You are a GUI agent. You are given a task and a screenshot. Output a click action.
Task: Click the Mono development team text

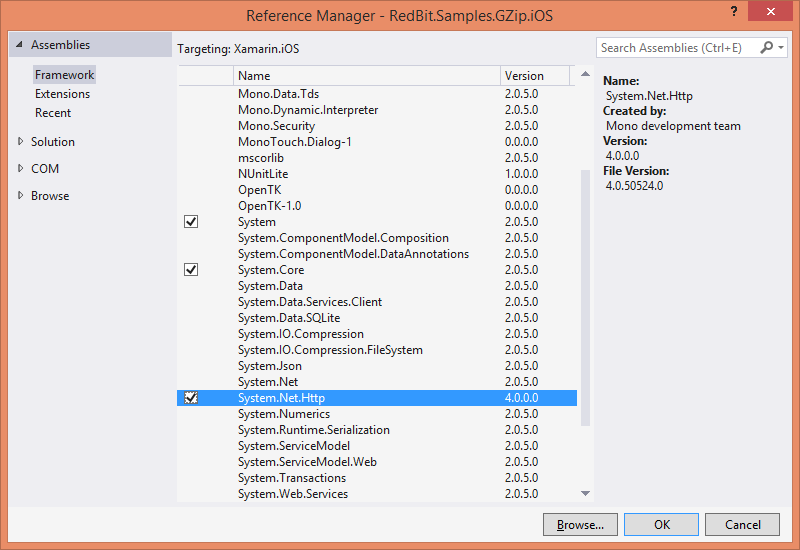pos(673,126)
